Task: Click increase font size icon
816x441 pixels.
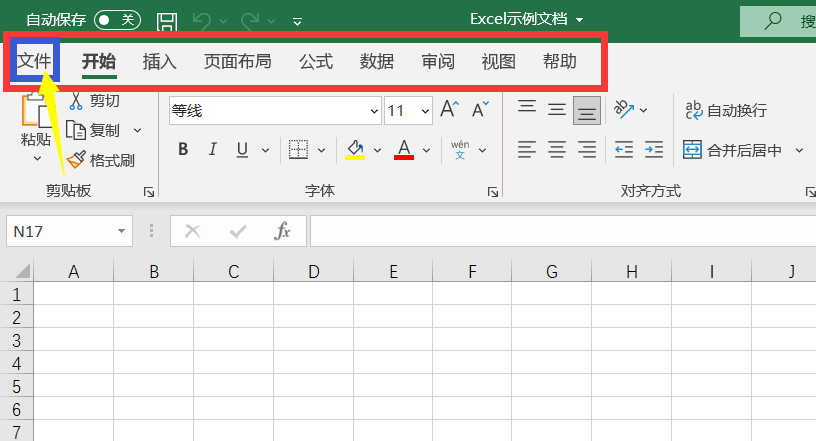Action: [450, 109]
